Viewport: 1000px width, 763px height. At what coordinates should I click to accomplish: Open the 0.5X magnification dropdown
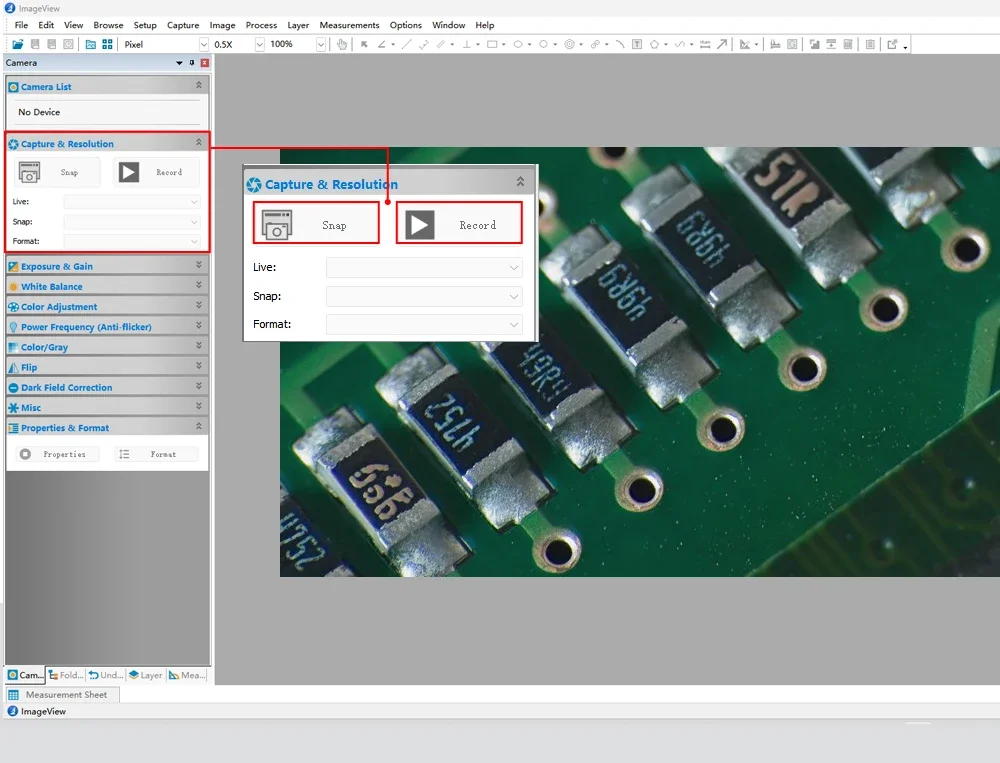260,44
